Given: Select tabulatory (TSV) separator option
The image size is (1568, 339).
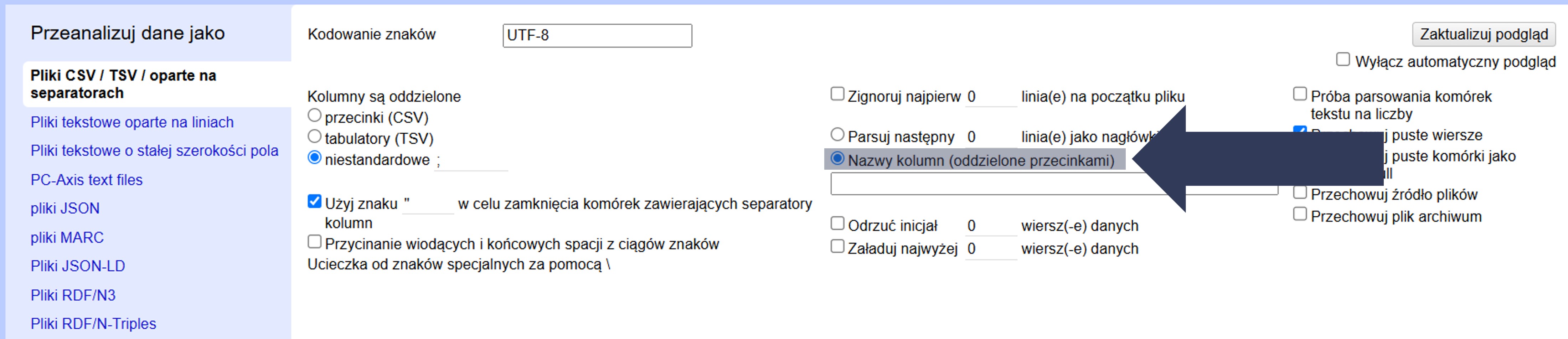Looking at the screenshot, I should pyautogui.click(x=315, y=137).
